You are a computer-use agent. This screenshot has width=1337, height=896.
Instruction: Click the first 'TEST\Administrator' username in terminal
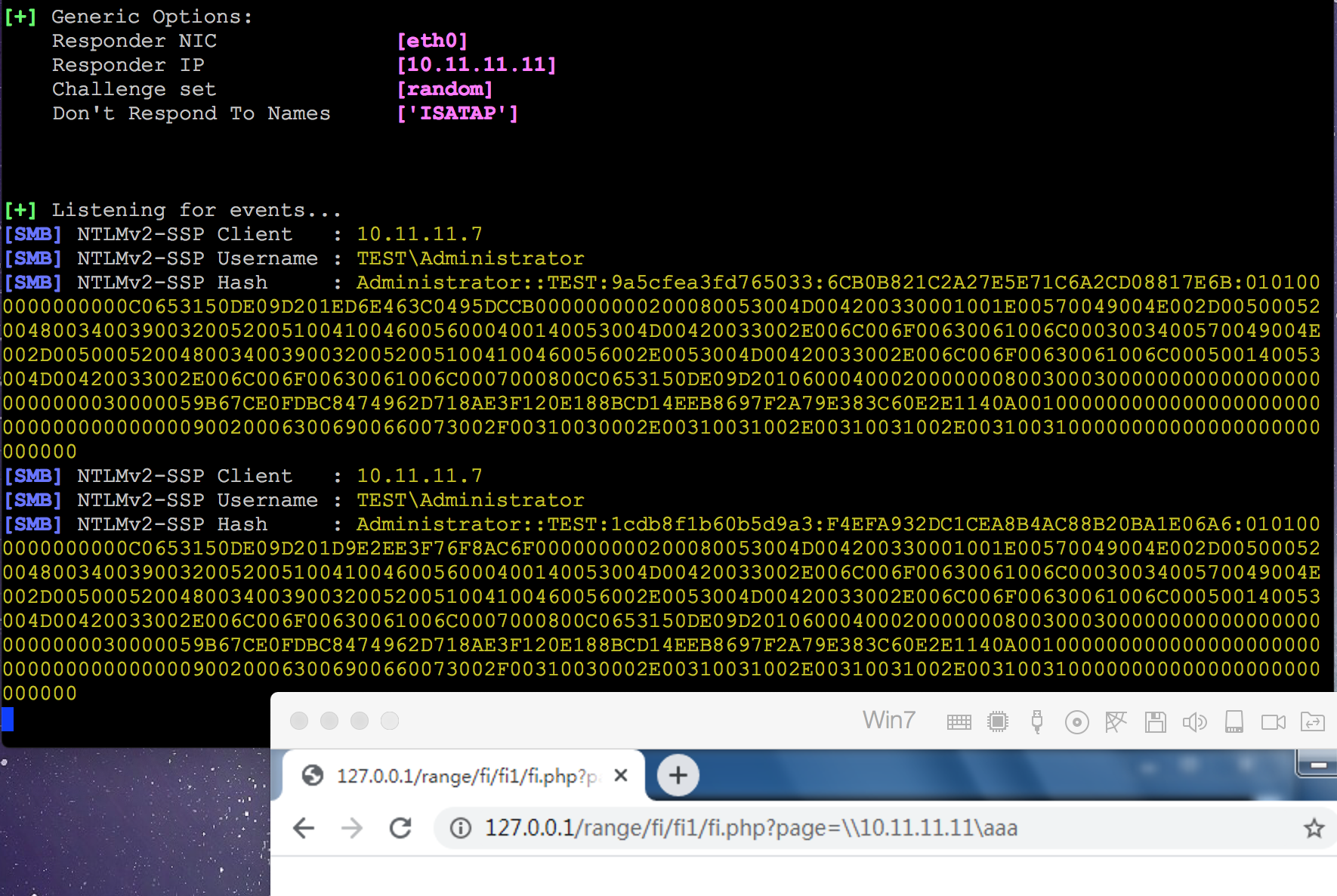tap(471, 258)
